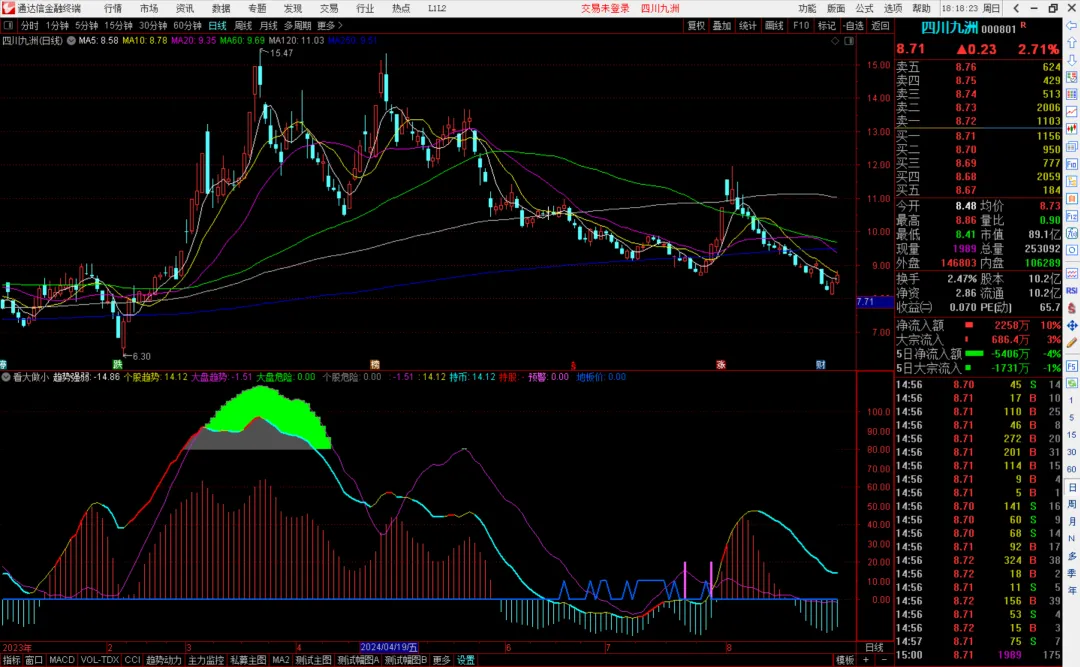The width and height of the screenshot is (1080, 667).
Task: Select the pencil drawing sidebar icon
Action: click(1072, 342)
